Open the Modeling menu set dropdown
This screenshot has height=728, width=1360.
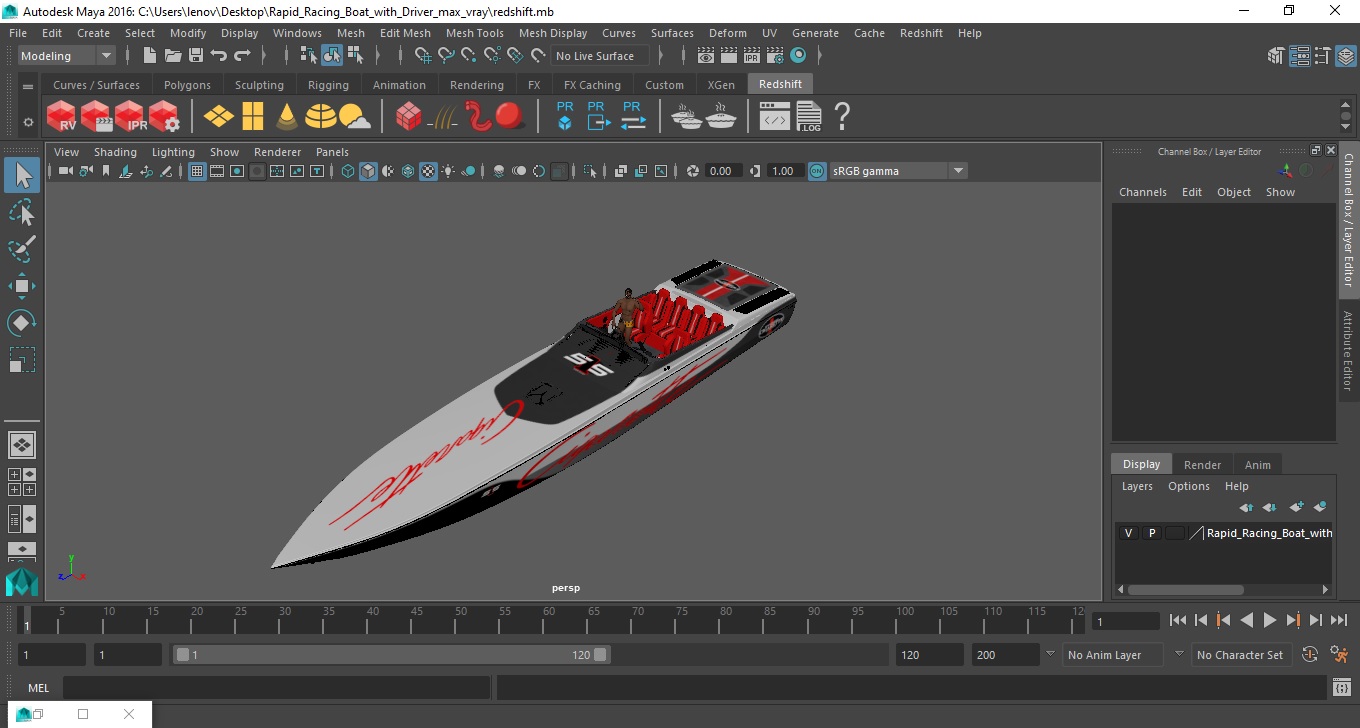tap(67, 56)
